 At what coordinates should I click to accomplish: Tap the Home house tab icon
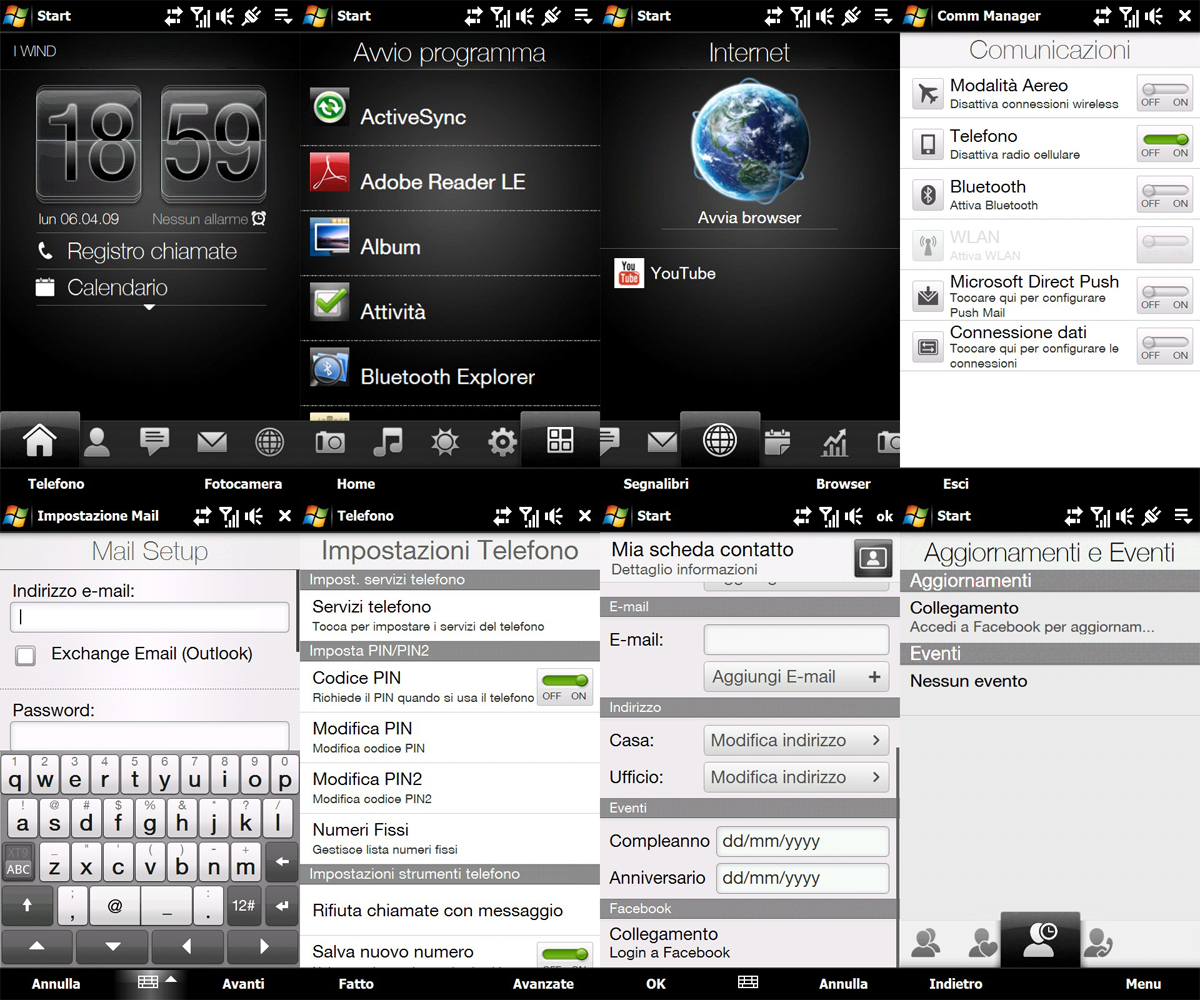[40, 440]
